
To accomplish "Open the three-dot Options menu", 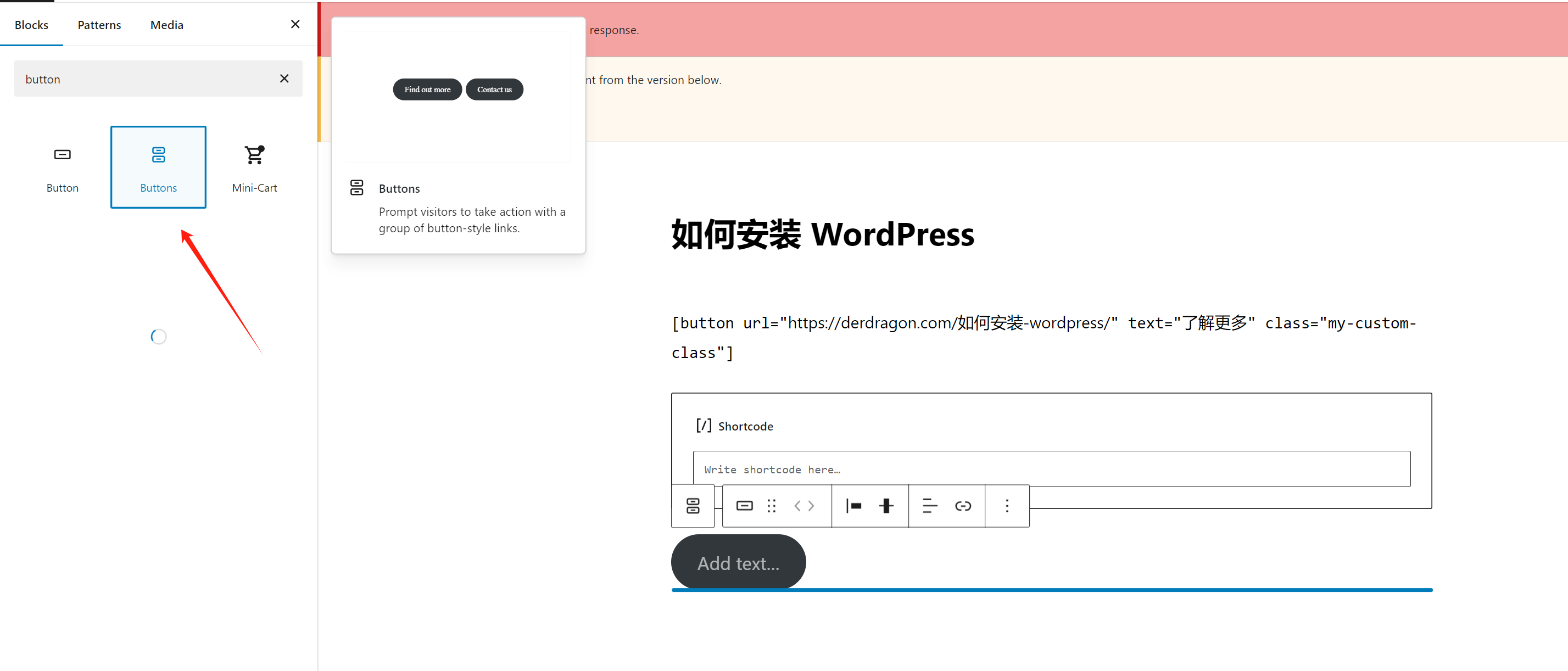I will [x=1006, y=506].
